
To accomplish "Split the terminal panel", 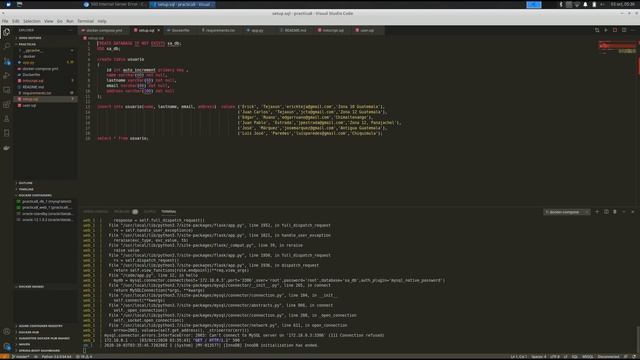I will pyautogui.click(x=606, y=212).
